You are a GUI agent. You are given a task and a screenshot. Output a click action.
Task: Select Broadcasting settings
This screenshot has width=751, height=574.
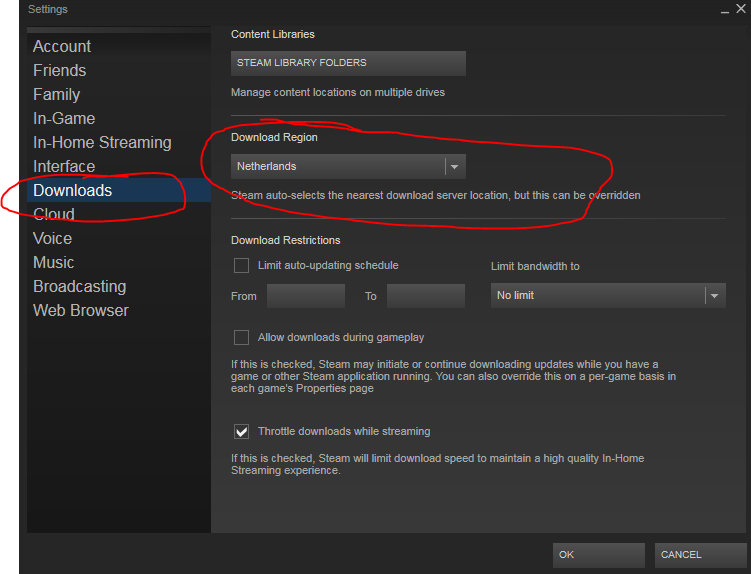[x=119, y=286]
